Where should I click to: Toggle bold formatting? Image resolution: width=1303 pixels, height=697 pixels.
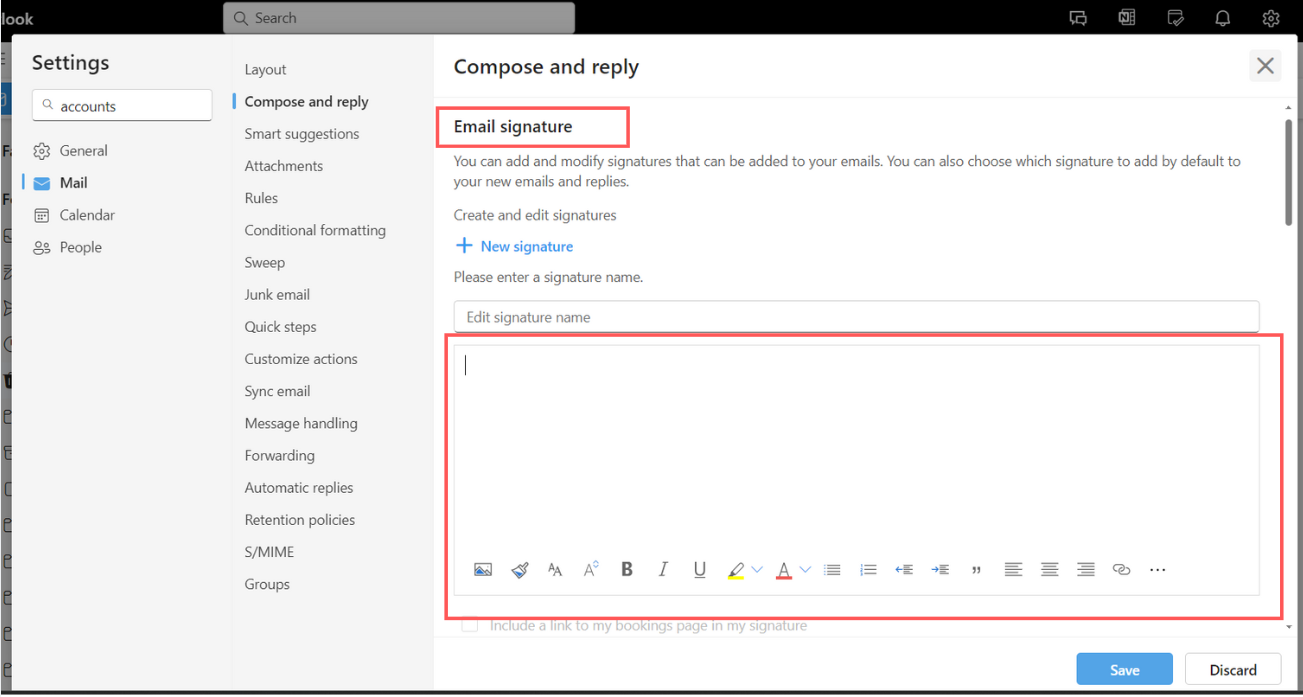click(x=627, y=570)
